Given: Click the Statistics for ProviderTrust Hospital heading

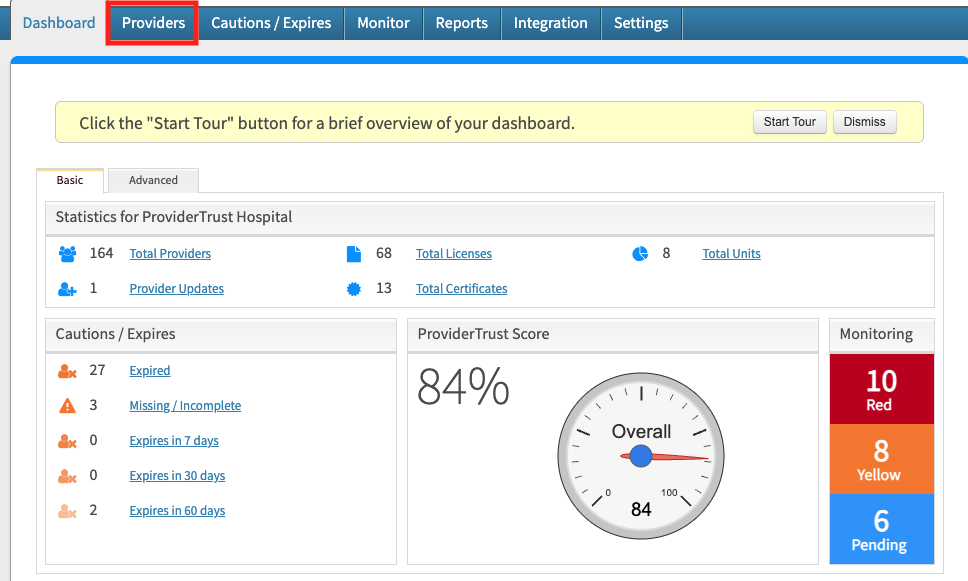Looking at the screenshot, I should [x=174, y=217].
